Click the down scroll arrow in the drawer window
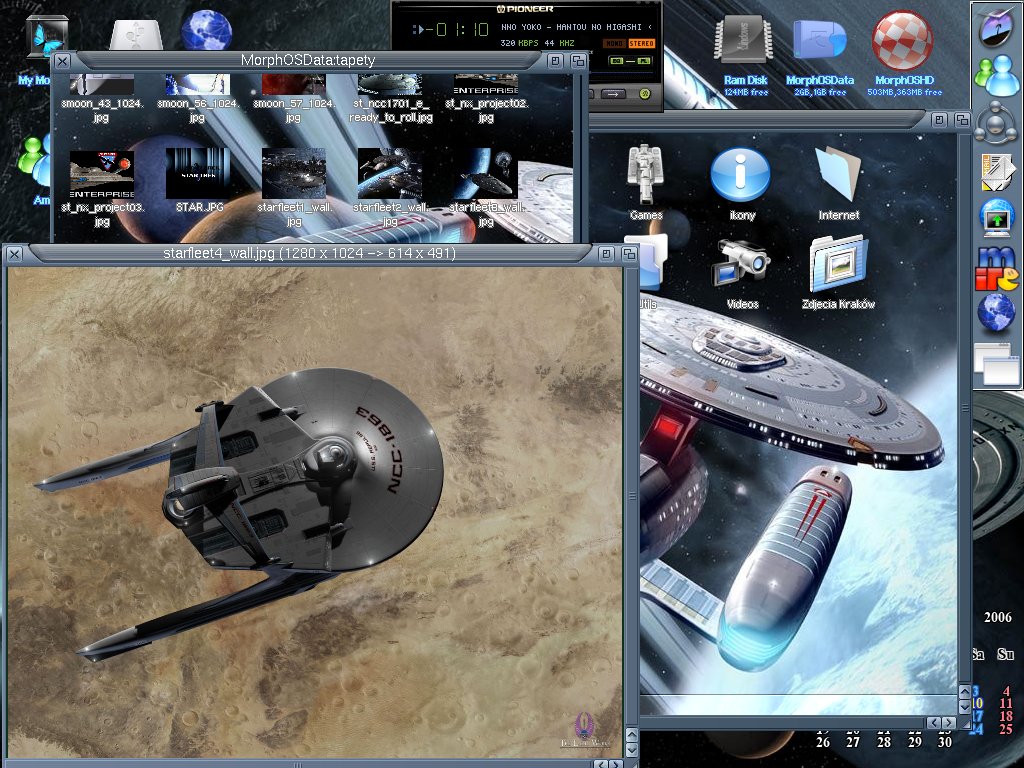The image size is (1024, 768). pyautogui.click(x=964, y=706)
